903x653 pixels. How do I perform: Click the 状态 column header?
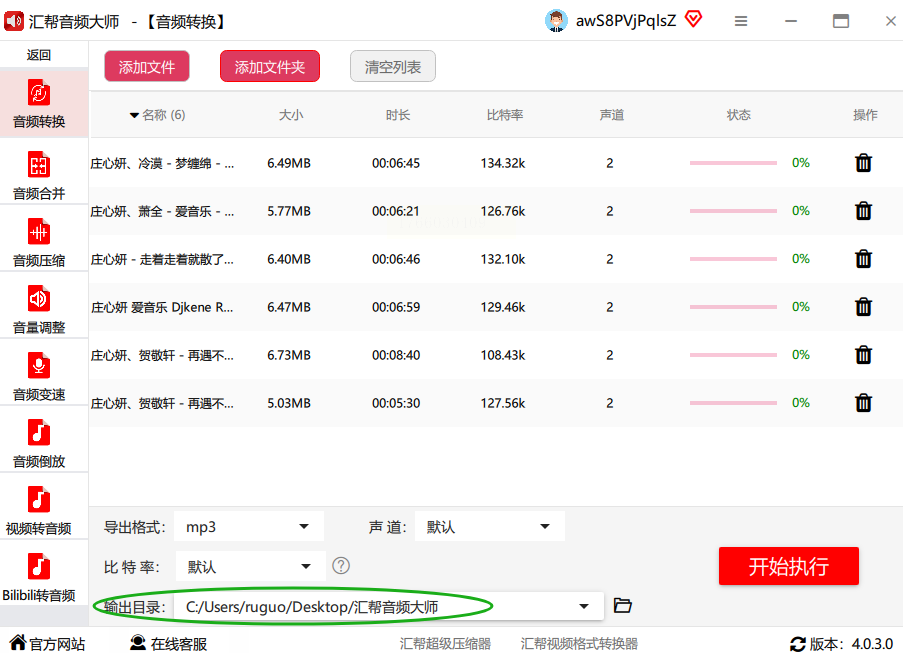point(739,115)
